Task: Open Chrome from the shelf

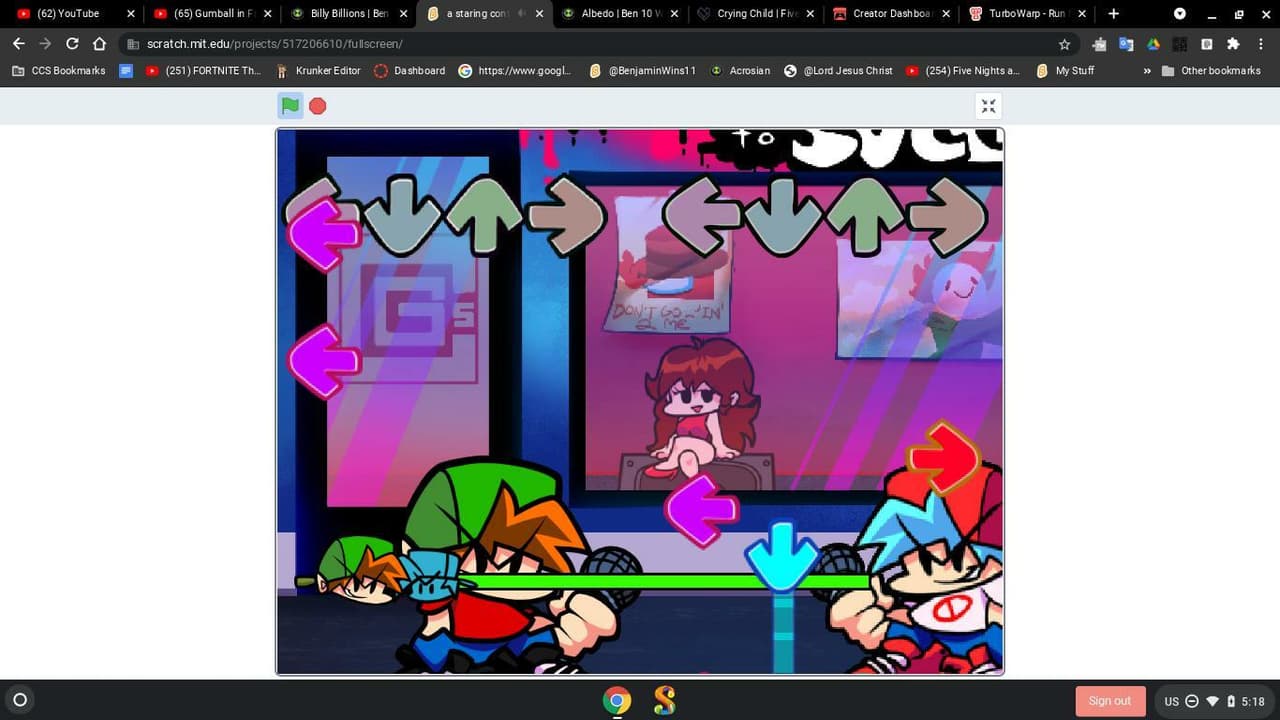Action: click(617, 700)
